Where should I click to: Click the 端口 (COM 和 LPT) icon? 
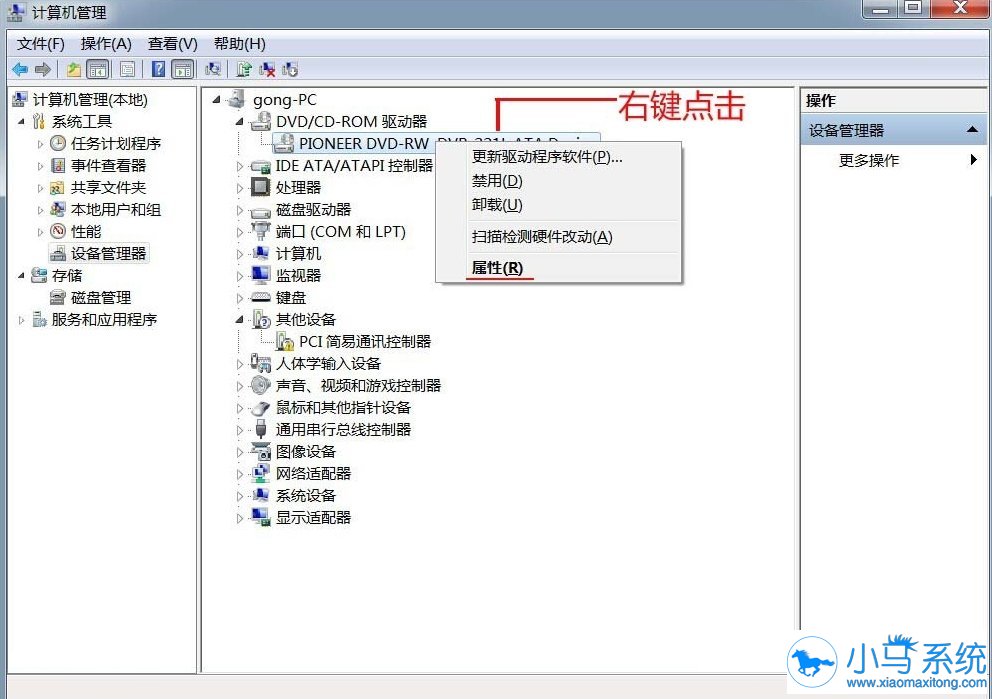click(261, 232)
